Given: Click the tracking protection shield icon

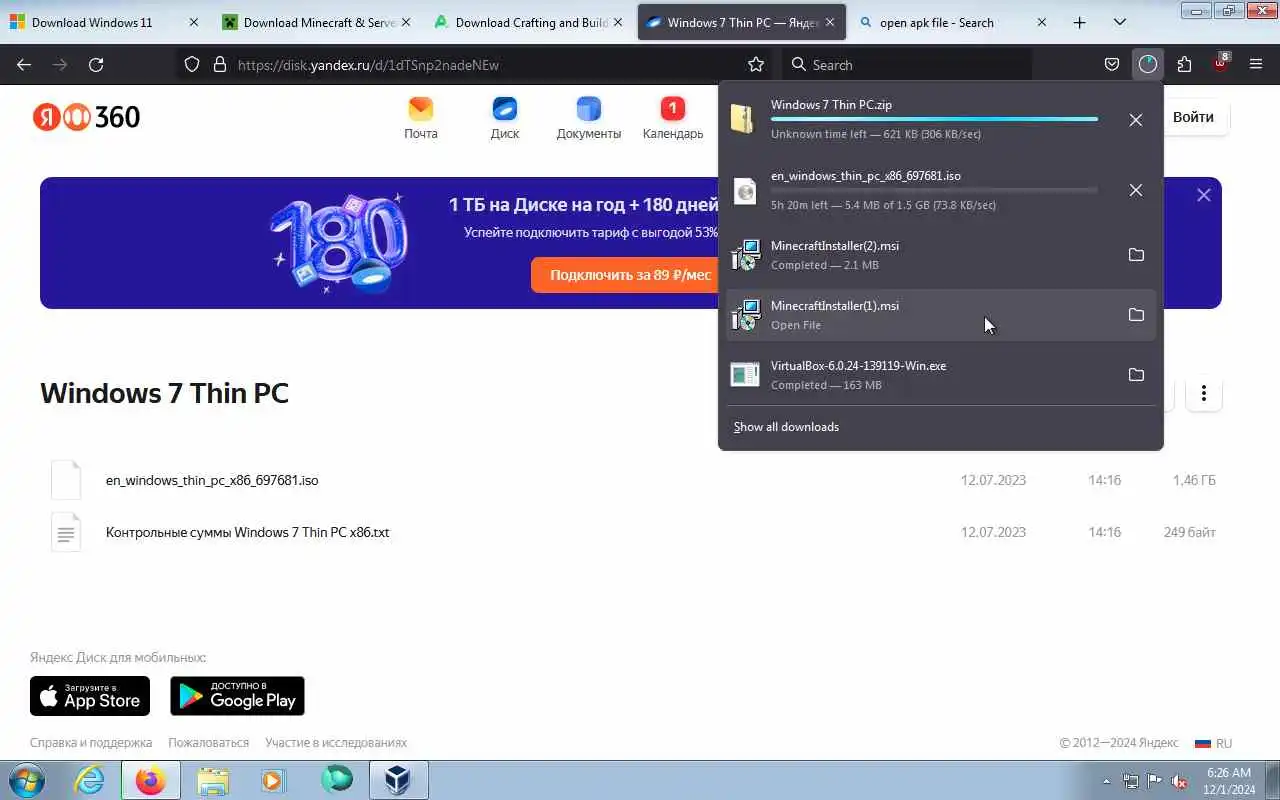Looking at the screenshot, I should pyautogui.click(x=192, y=64).
